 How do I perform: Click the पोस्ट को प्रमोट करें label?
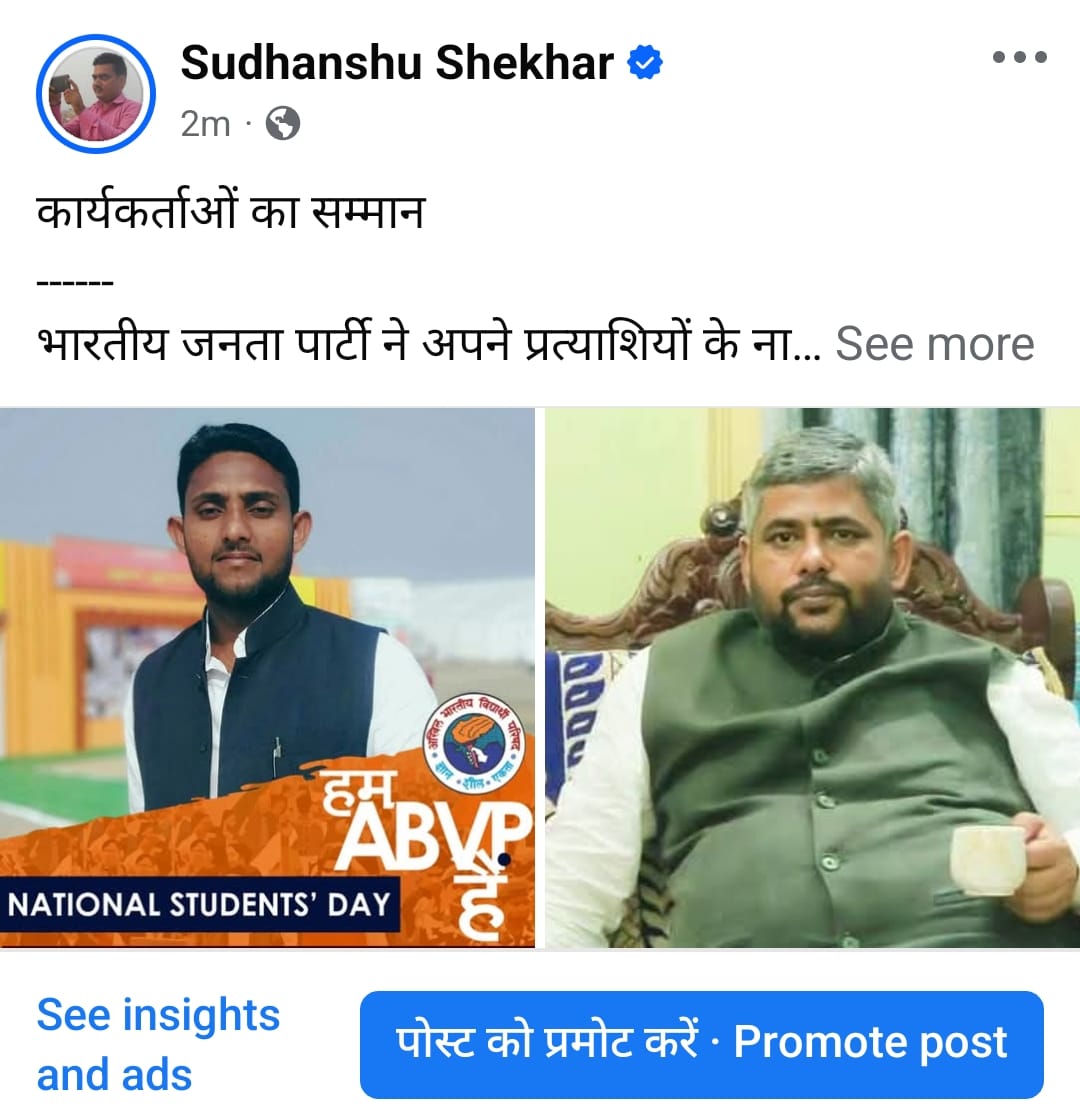click(x=546, y=1042)
